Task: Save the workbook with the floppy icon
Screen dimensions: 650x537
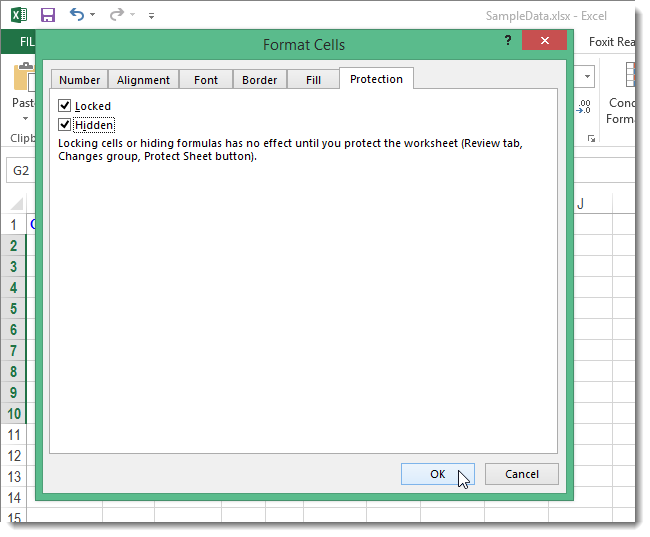Action: pyautogui.click(x=48, y=15)
